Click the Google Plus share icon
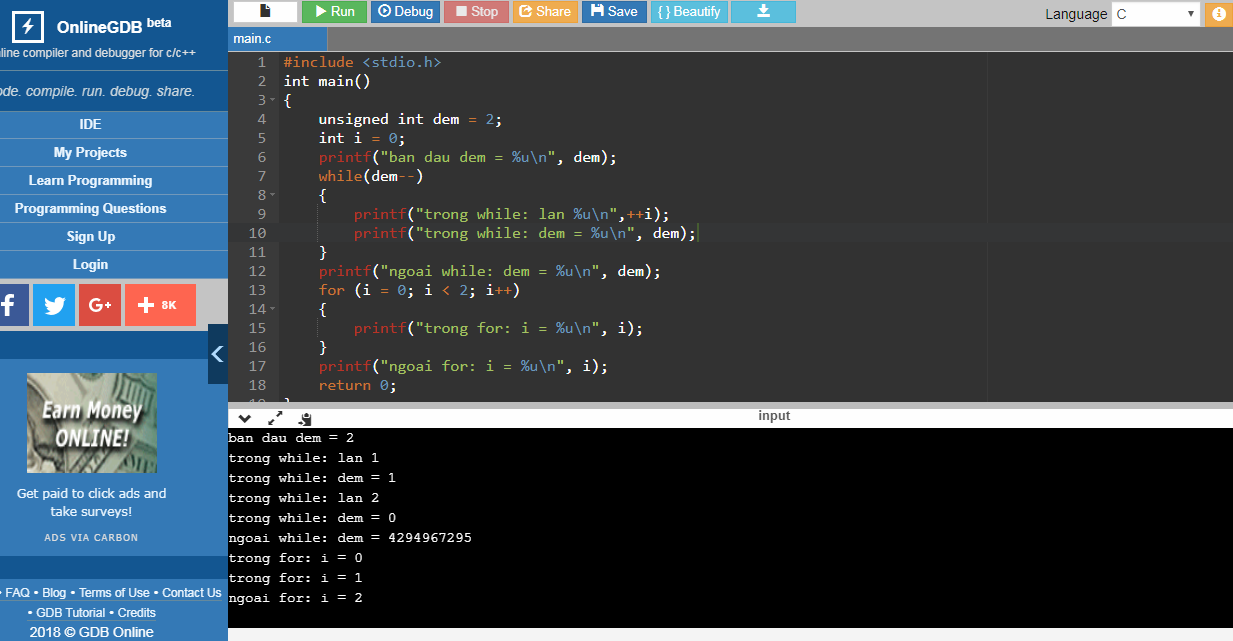 click(99, 305)
